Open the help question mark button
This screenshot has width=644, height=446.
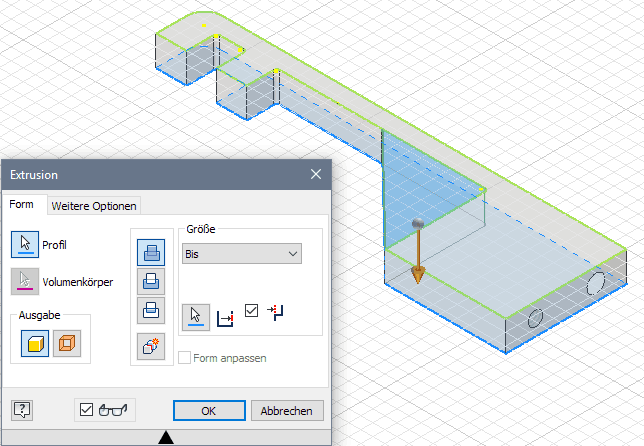point(21,409)
